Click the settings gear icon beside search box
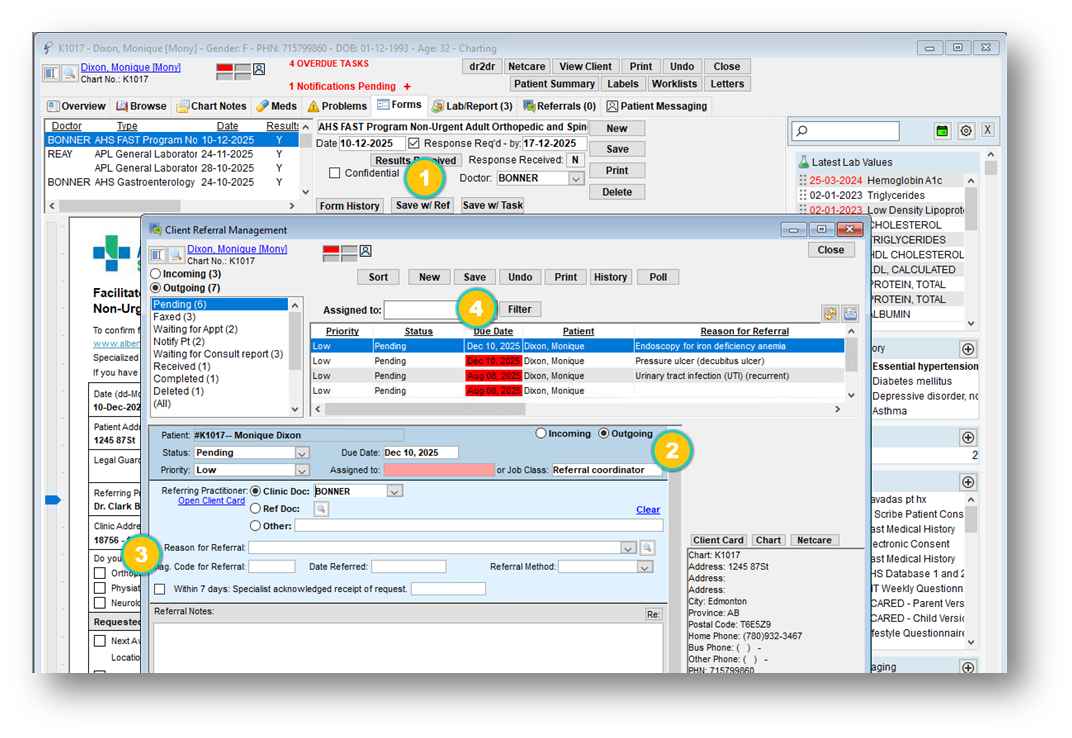The image size is (1072, 738). (966, 131)
